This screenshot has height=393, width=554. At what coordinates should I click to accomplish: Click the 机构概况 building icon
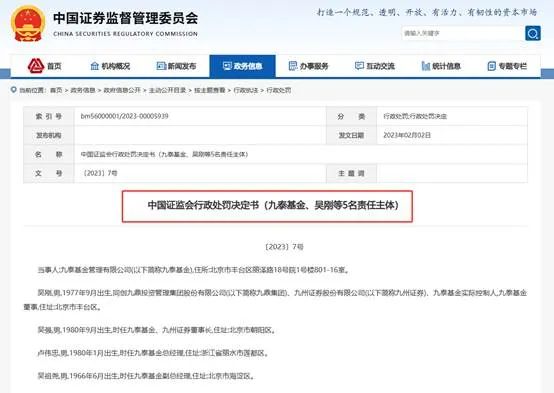click(95, 66)
